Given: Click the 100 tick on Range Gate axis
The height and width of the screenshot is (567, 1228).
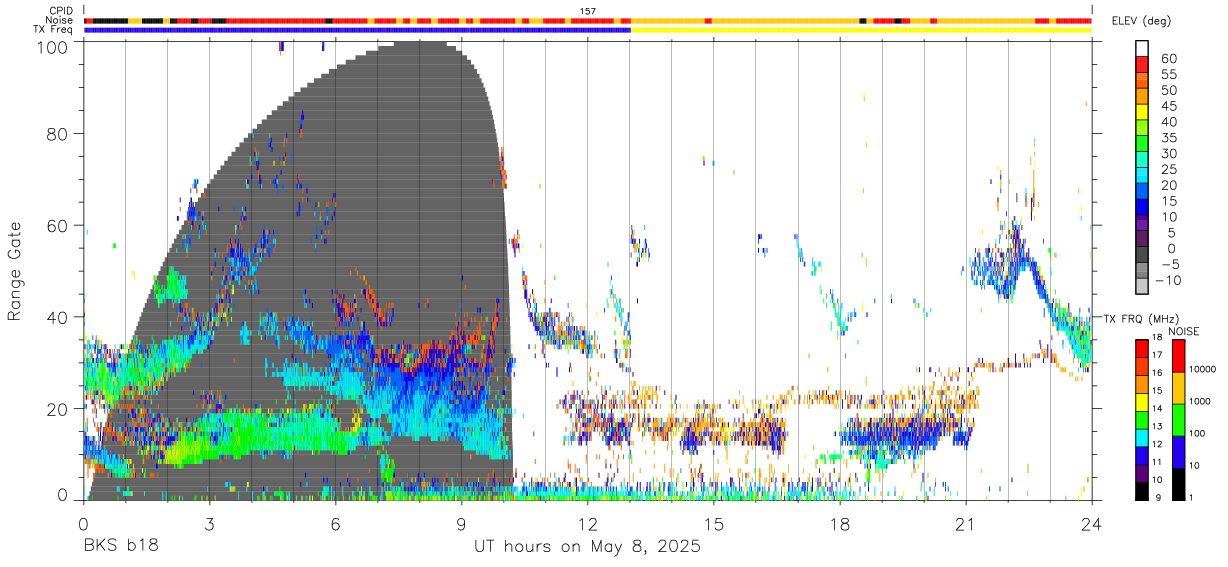Looking at the screenshot, I should pyautogui.click(x=54, y=46).
